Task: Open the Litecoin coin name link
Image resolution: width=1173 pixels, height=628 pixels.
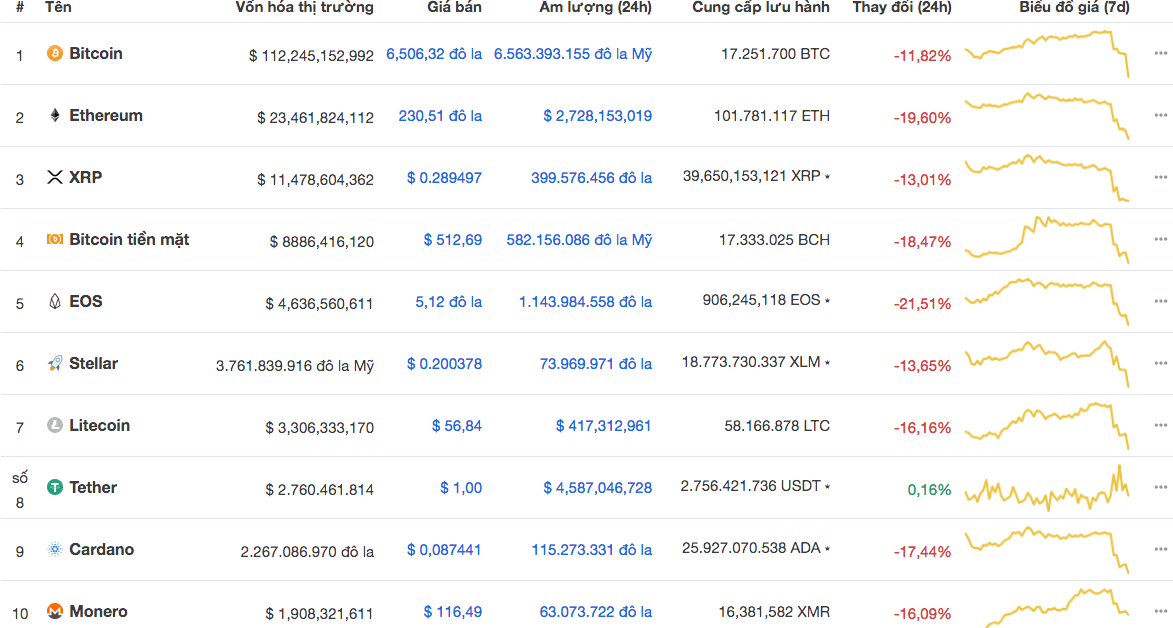Action: pos(99,425)
